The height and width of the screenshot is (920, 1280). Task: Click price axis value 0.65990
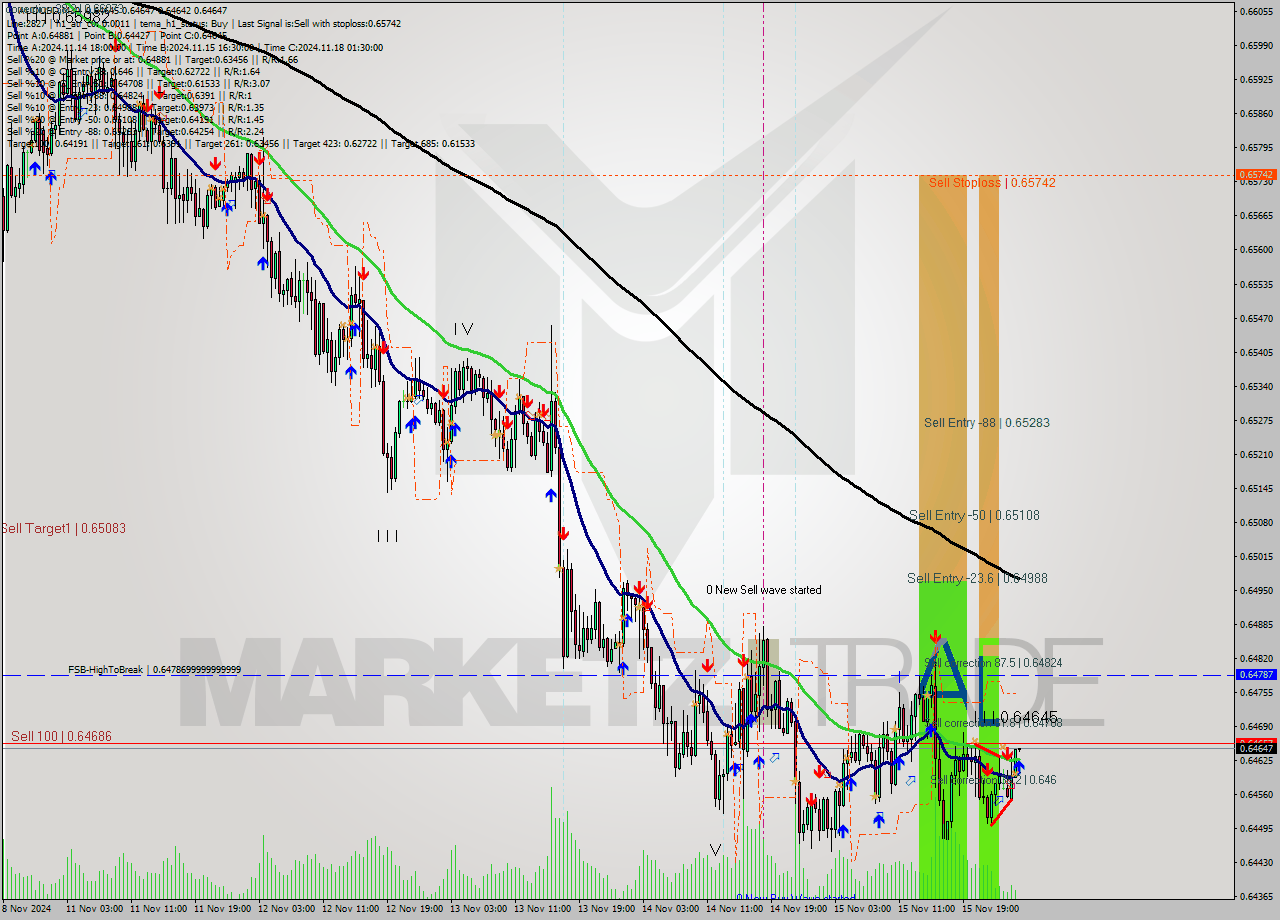1257,45
